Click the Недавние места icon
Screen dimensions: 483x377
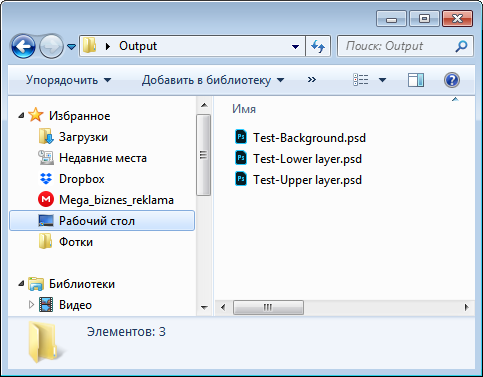point(46,158)
